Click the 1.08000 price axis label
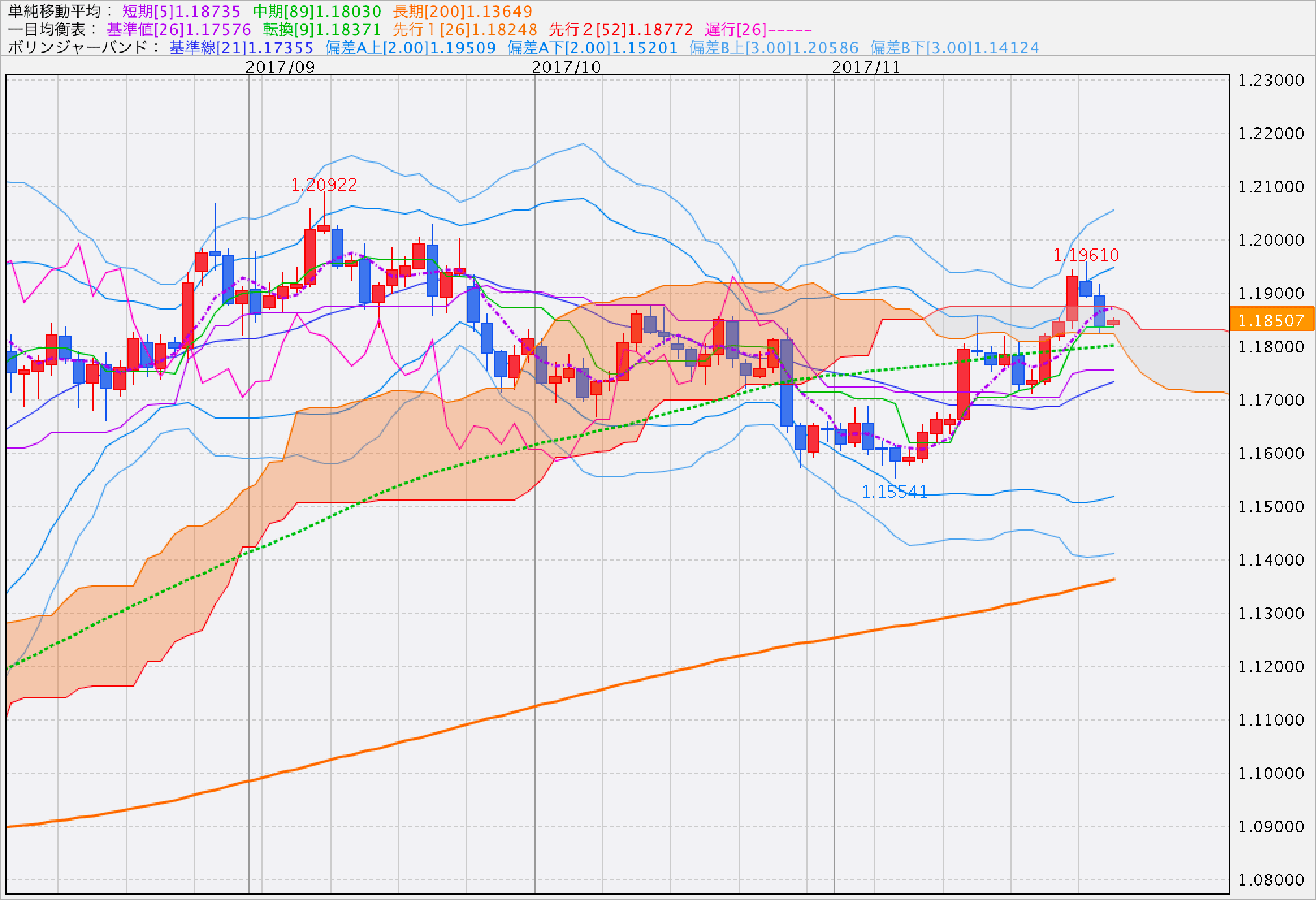This screenshot has height=900, width=1316. tap(1271, 880)
